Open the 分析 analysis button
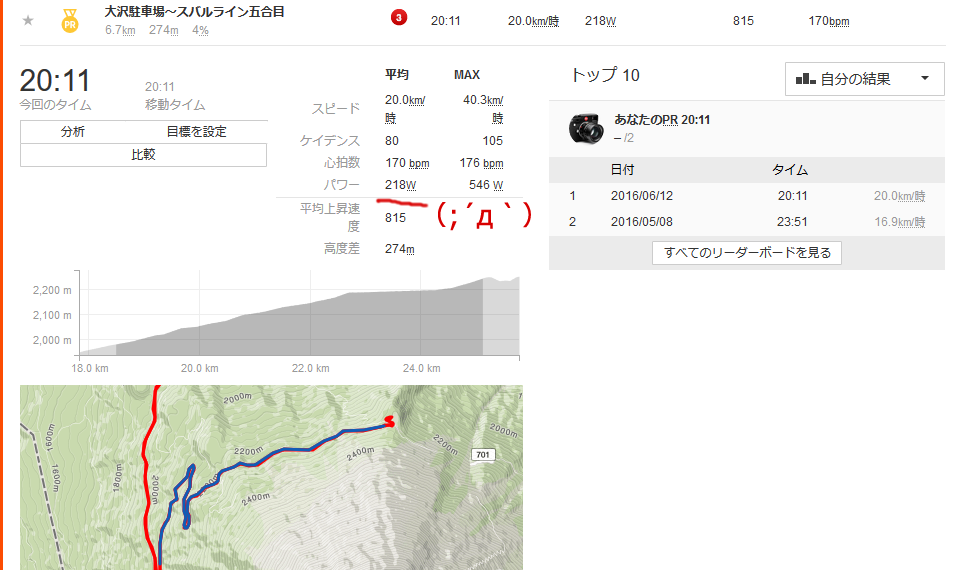This screenshot has width=954, height=570. pos(72,131)
